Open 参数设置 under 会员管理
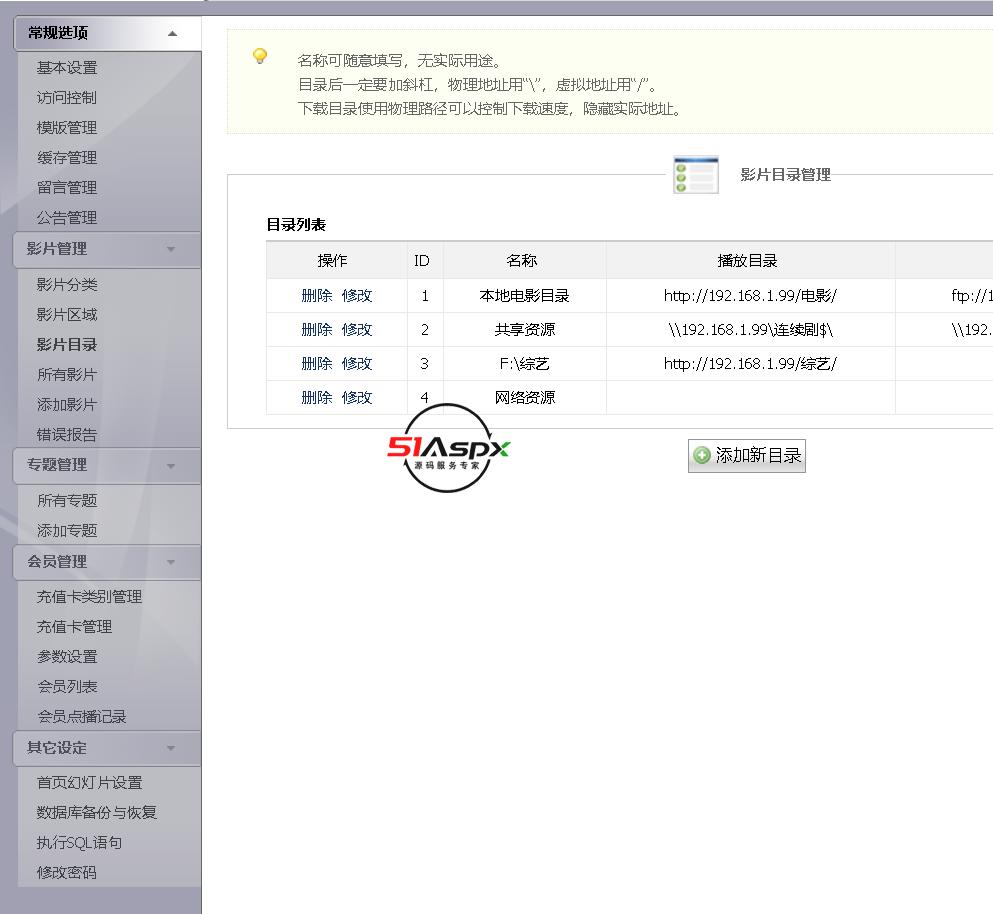 pyautogui.click(x=66, y=657)
